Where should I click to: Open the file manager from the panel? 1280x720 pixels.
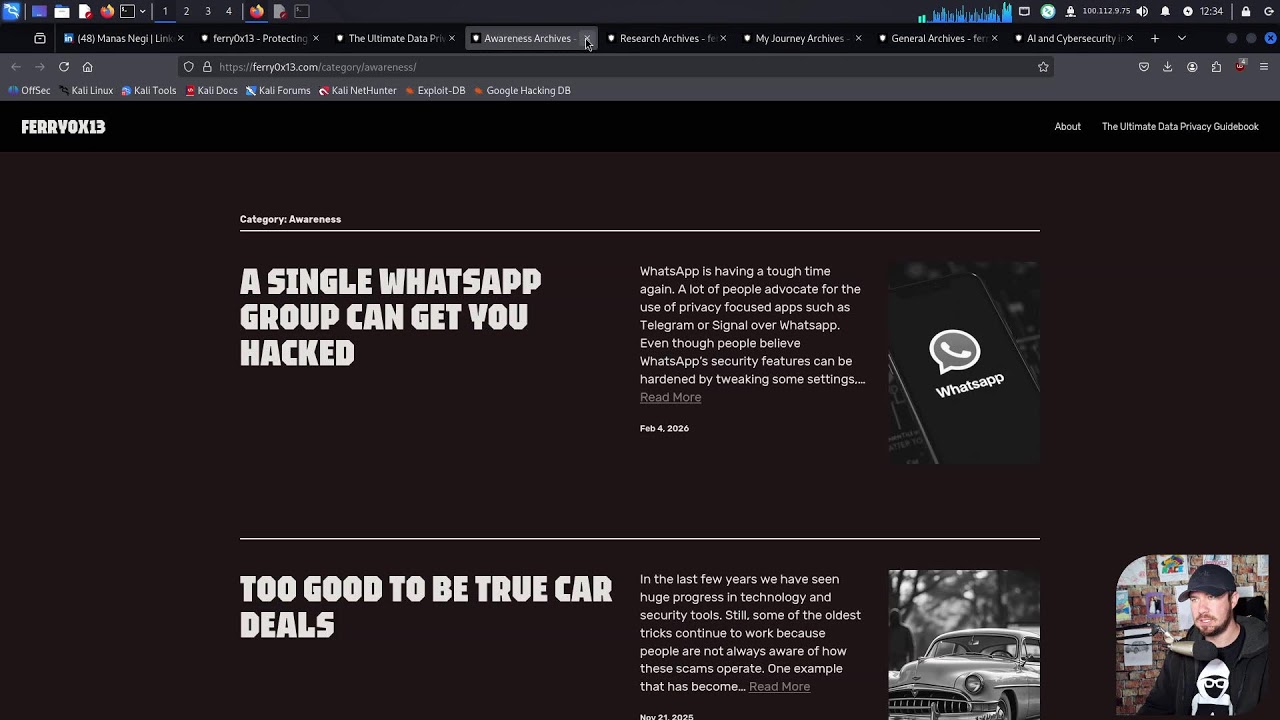[x=62, y=11]
